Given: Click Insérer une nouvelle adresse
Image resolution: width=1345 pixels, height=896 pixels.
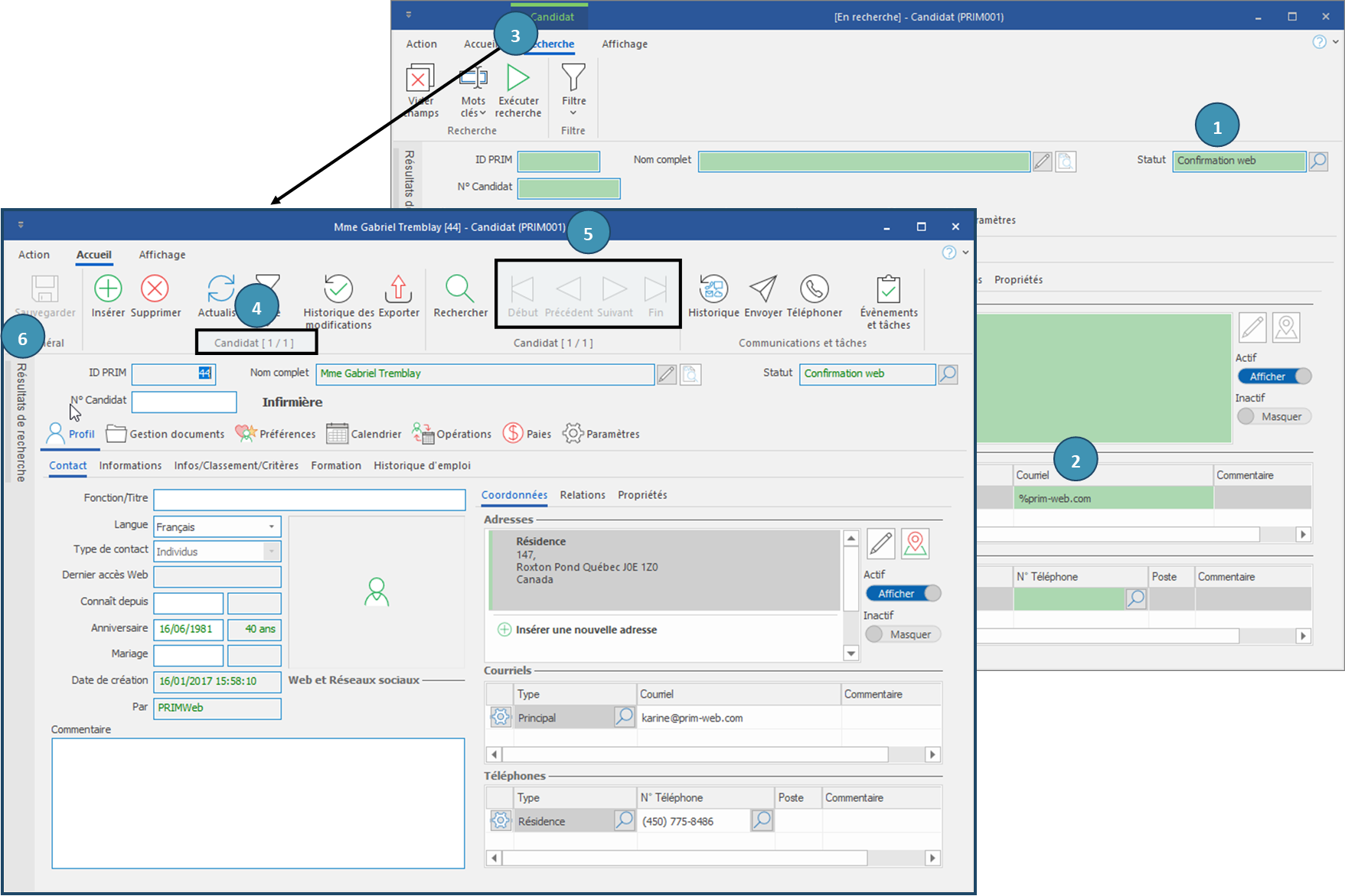Looking at the screenshot, I should 586,630.
